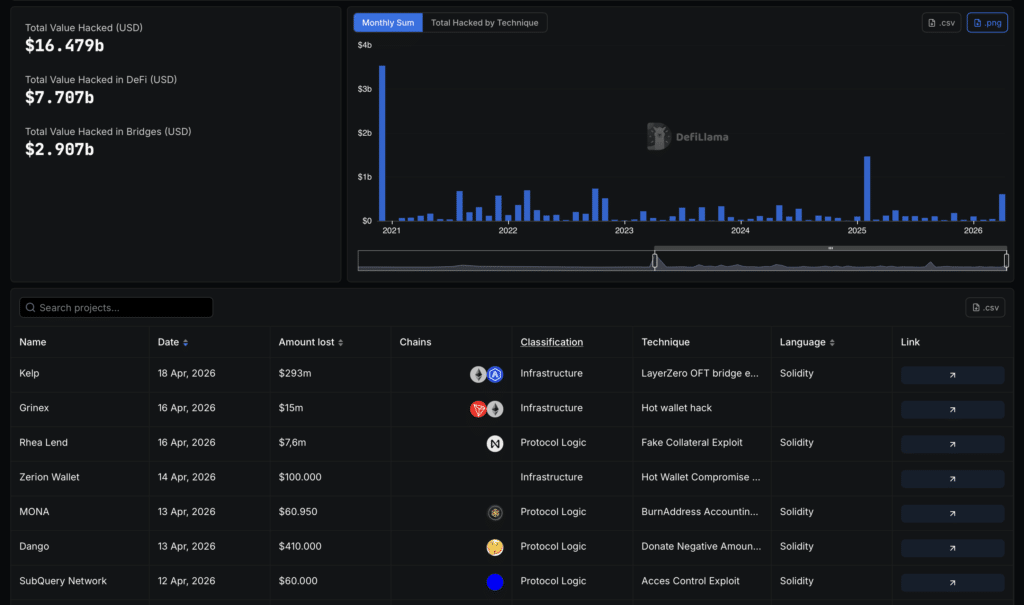The image size is (1024, 605).
Task: Click the Tron chain icon in Grinex row
Action: click(x=478, y=409)
